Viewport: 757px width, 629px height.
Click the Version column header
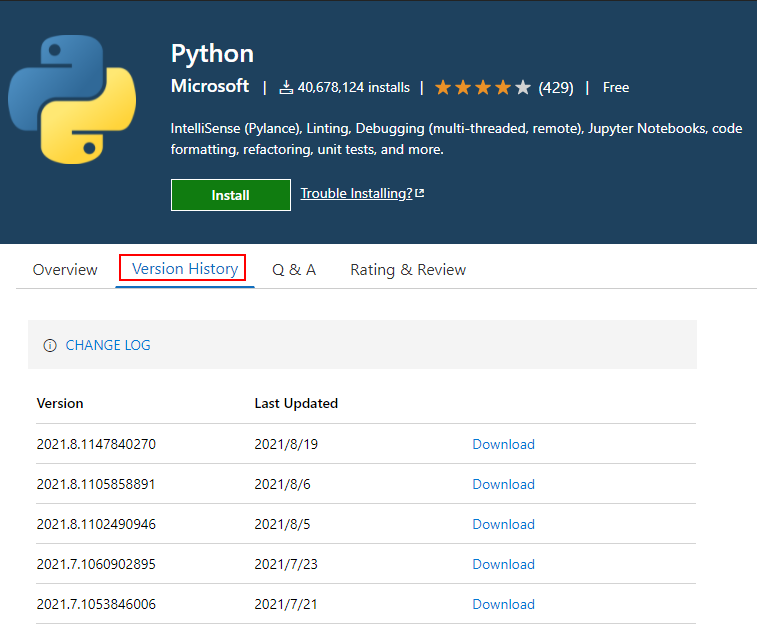[x=60, y=404]
